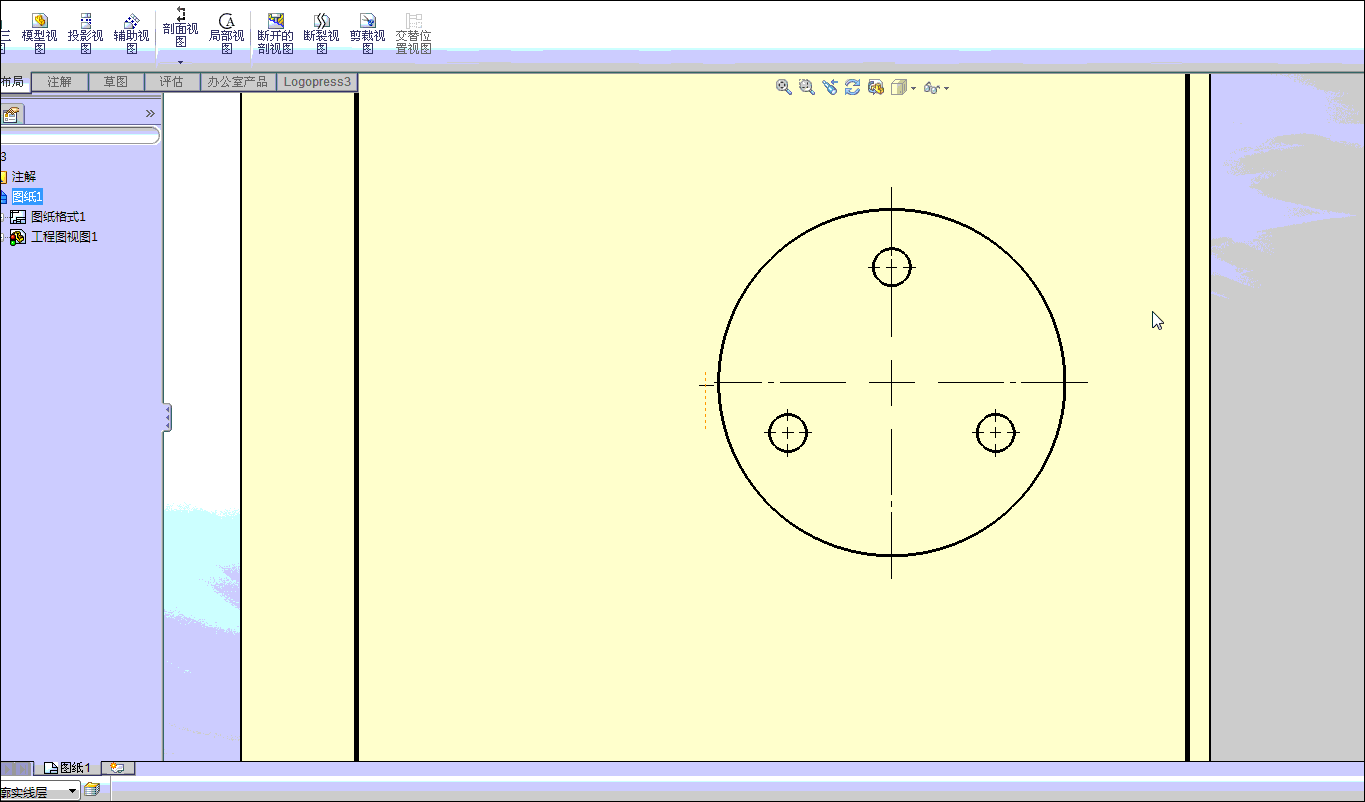The width and height of the screenshot is (1365, 802).
Task: Click the 交替位置视图 (Alternate Position View) tool
Action: point(414,33)
